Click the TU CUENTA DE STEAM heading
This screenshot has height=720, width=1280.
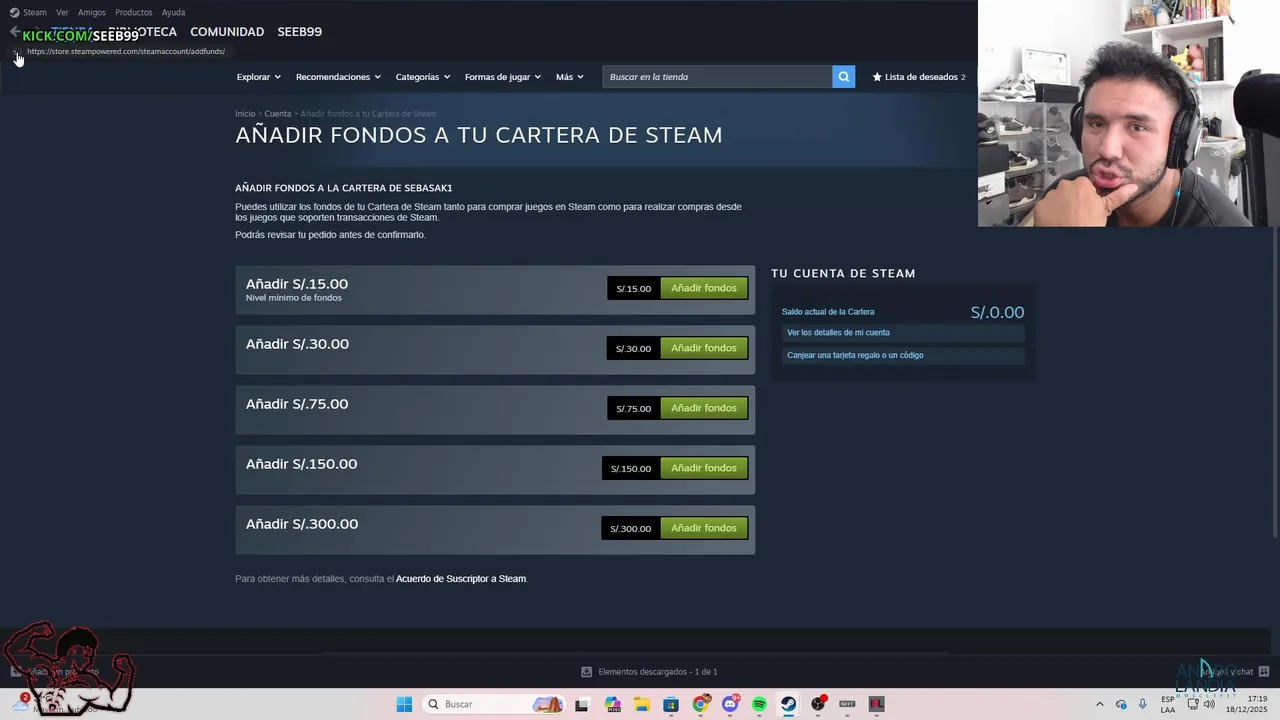843,273
